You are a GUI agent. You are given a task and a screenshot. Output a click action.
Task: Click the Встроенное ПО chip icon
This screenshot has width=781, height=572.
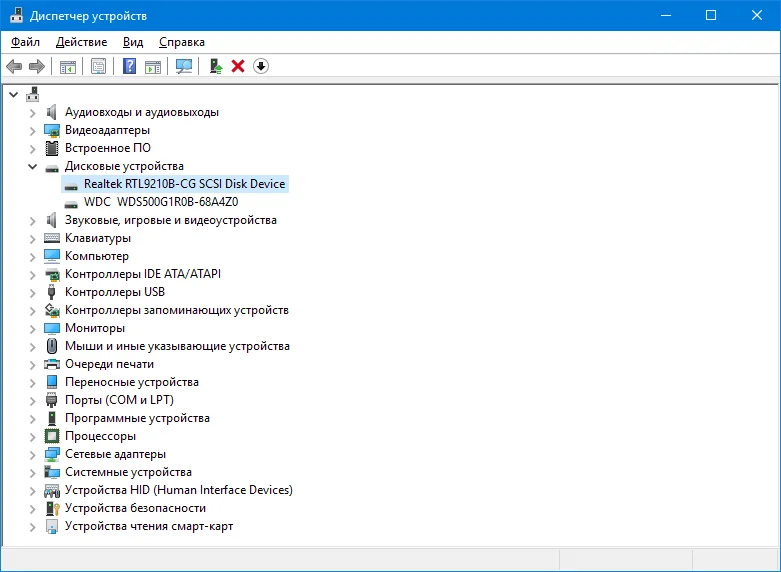[x=52, y=148]
